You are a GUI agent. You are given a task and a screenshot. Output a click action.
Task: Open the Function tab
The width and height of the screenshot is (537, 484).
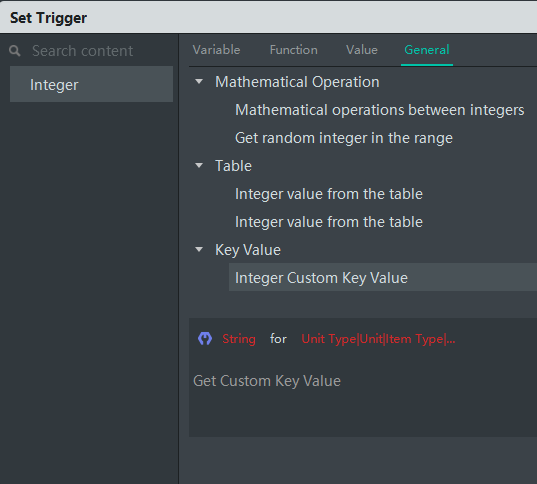click(x=294, y=50)
